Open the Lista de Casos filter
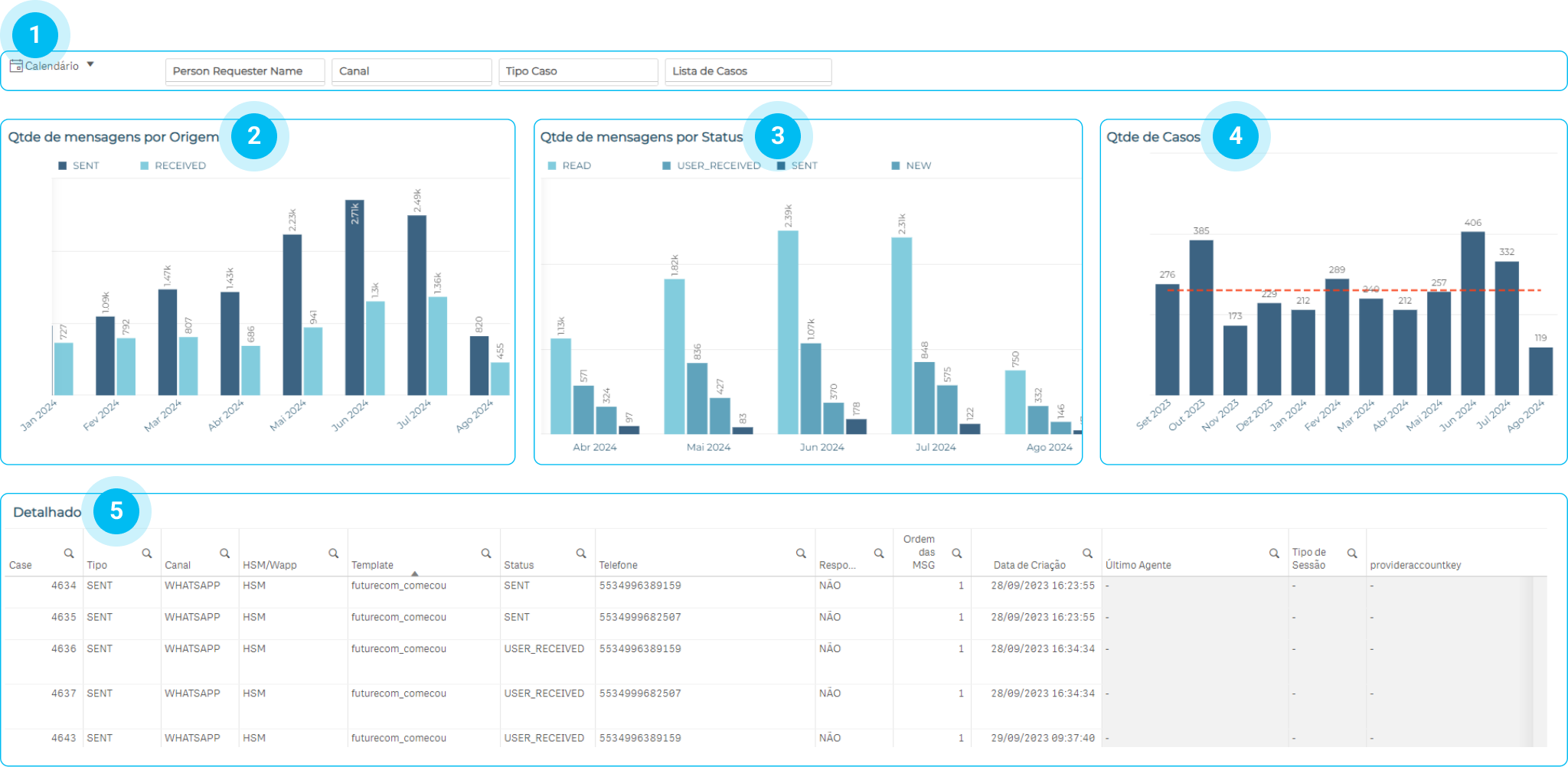Image resolution: width=1568 pixels, height=767 pixels. pos(747,71)
